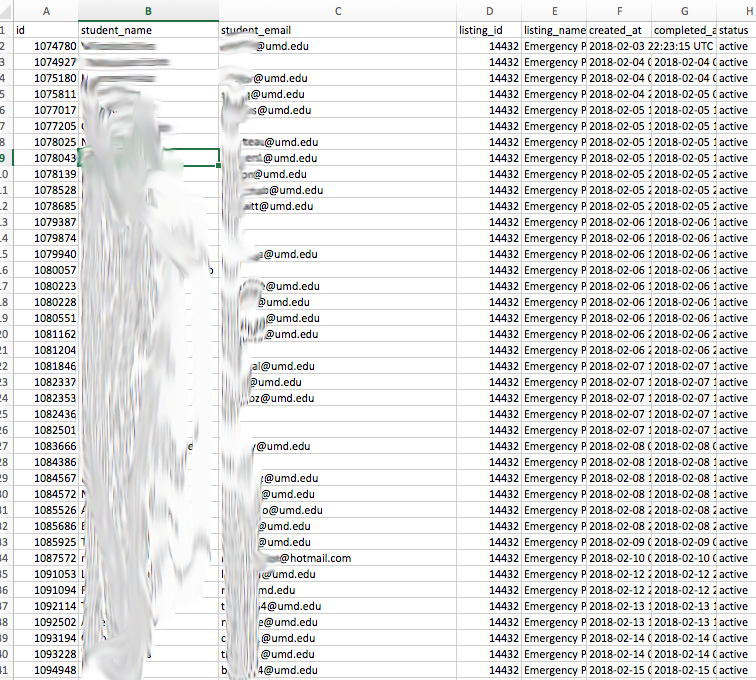Image resolution: width=756 pixels, height=680 pixels.
Task: Select column D header
Action: tap(489, 11)
